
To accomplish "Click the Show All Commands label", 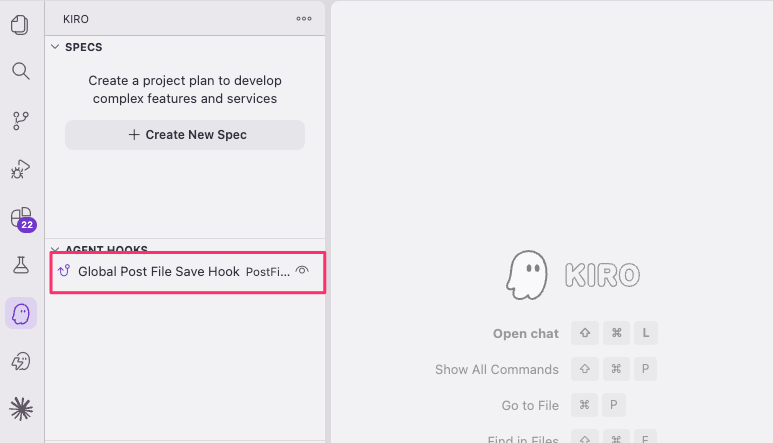I will click(496, 370).
